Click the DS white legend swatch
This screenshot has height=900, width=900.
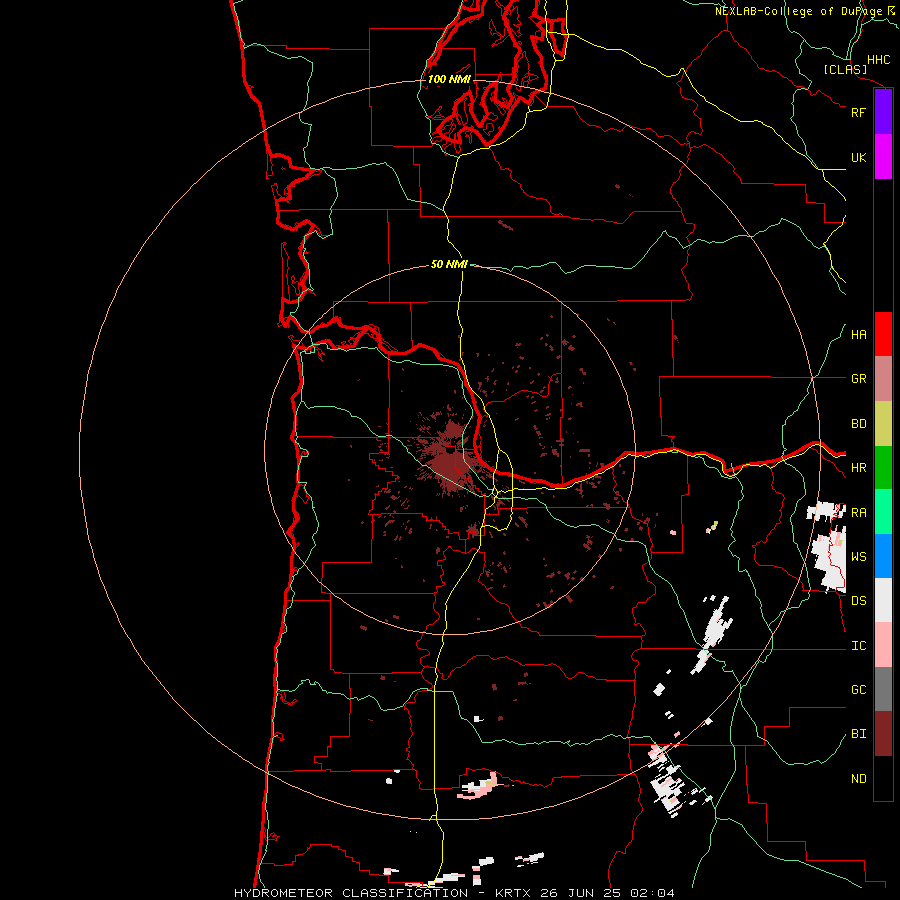(883, 600)
